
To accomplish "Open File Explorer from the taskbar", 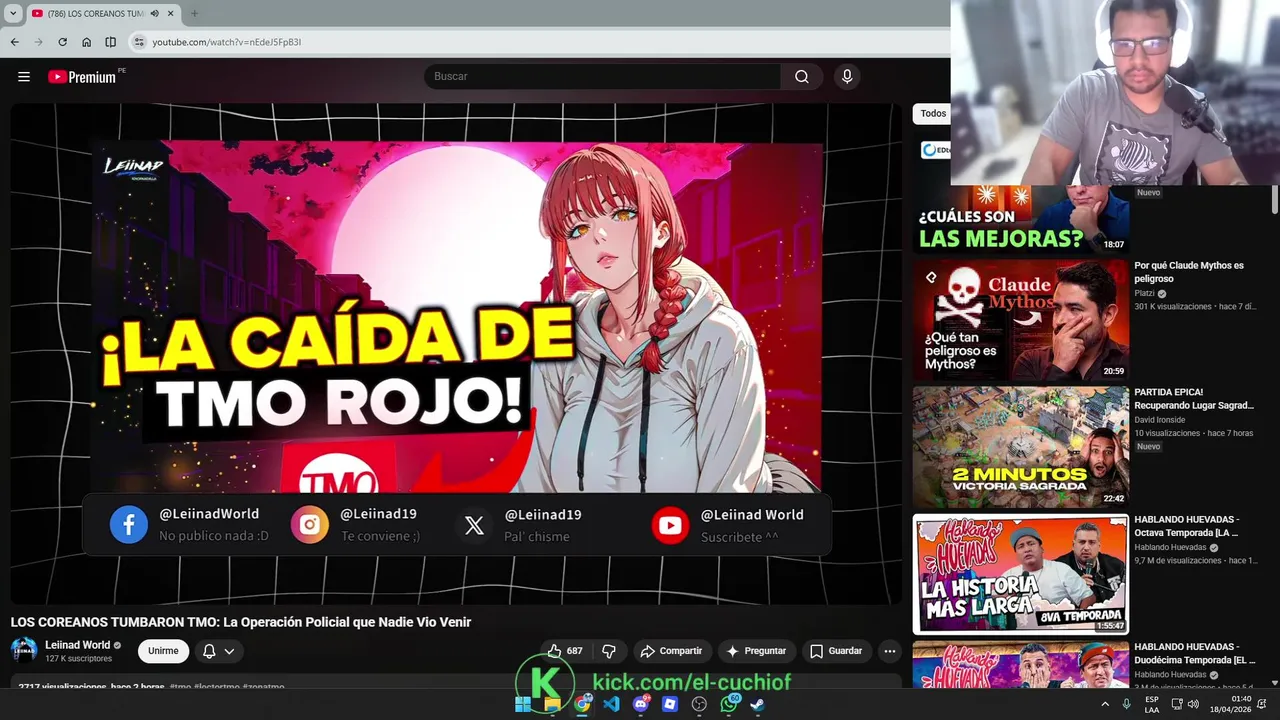I will click(552, 704).
